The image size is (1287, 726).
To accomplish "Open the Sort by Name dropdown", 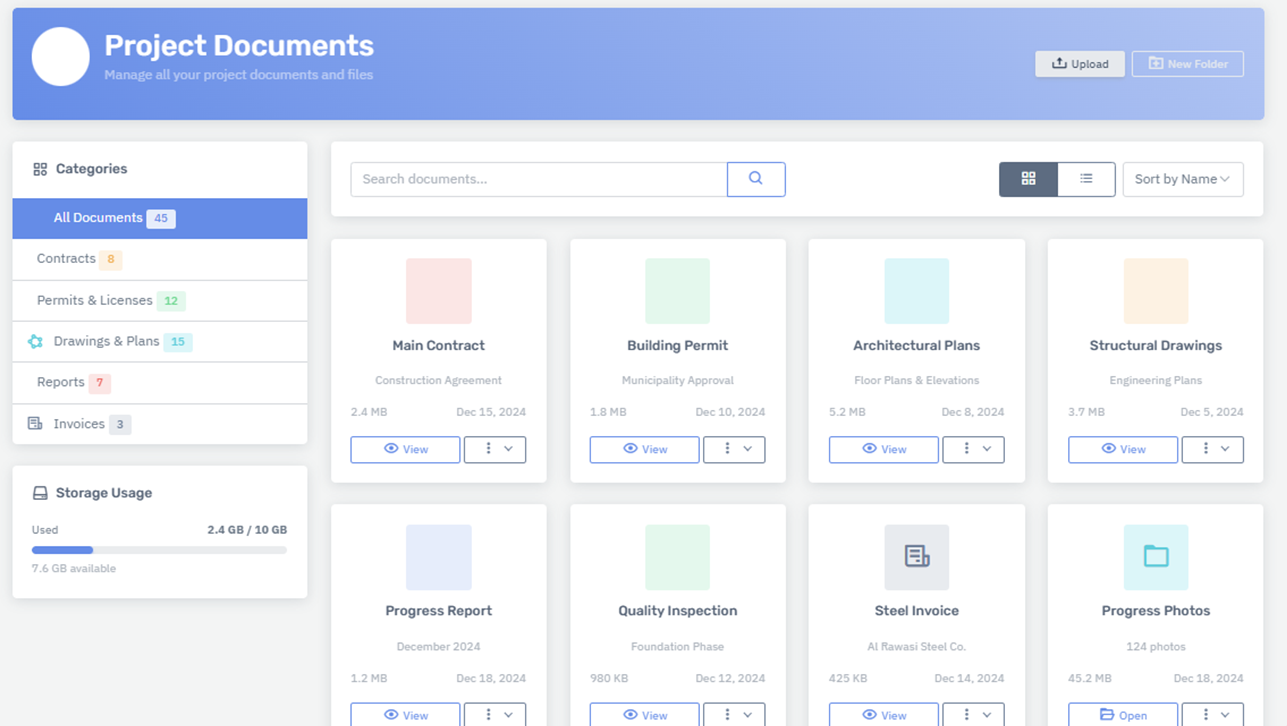I will pos(1182,179).
